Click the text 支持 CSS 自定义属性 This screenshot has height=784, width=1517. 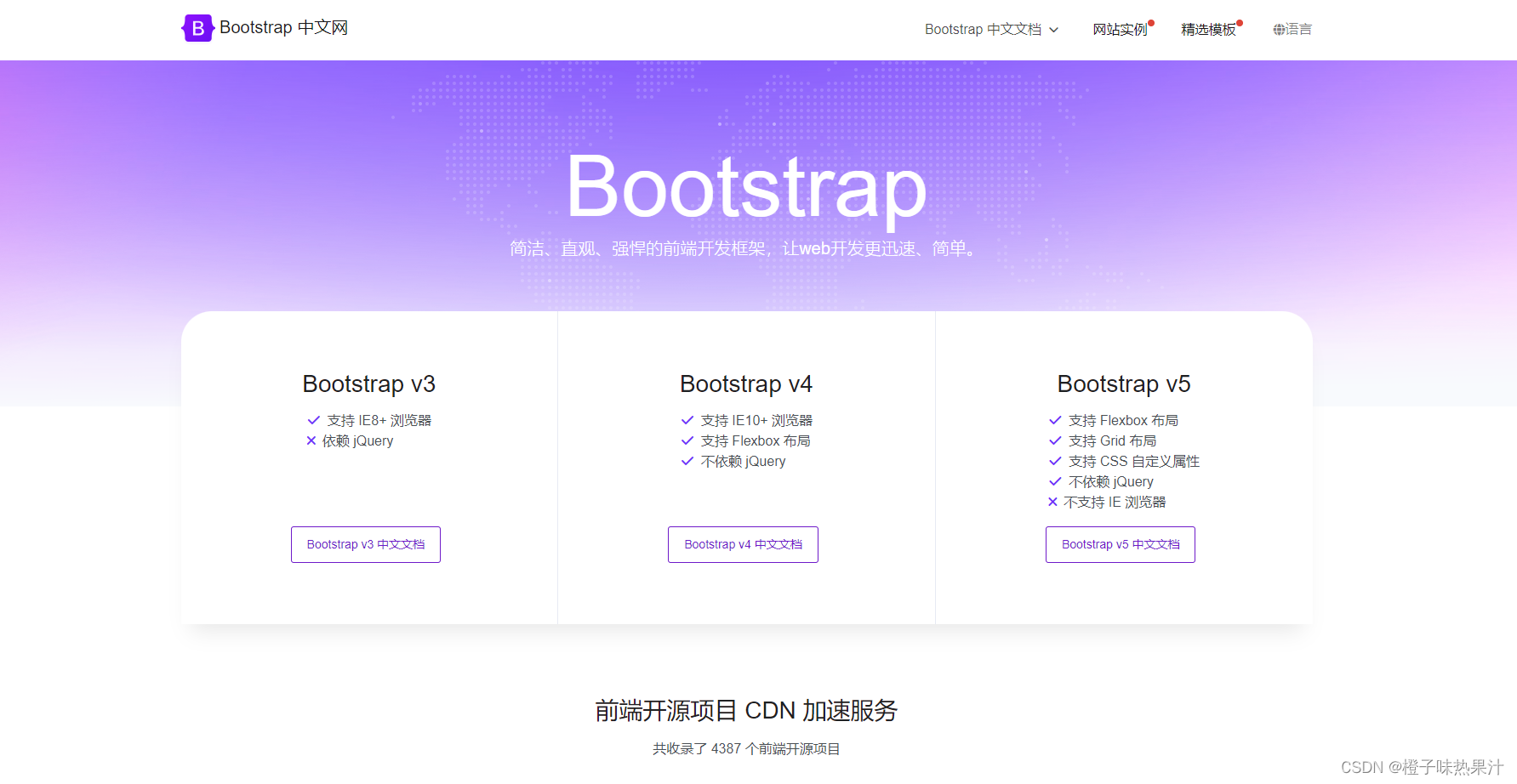[1134, 461]
